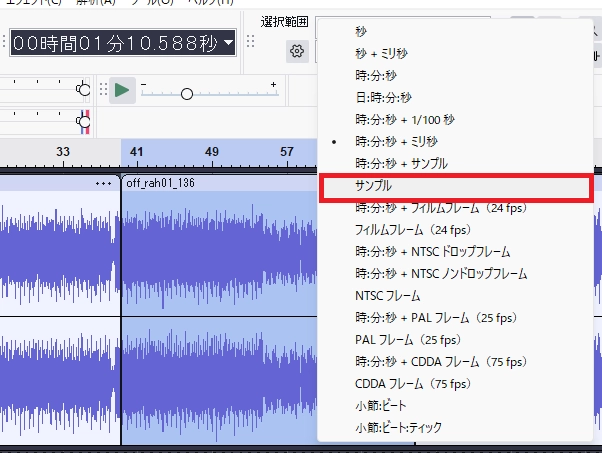Select 小節:ビート:ティック format
This screenshot has height=453, width=602.
tap(398, 427)
